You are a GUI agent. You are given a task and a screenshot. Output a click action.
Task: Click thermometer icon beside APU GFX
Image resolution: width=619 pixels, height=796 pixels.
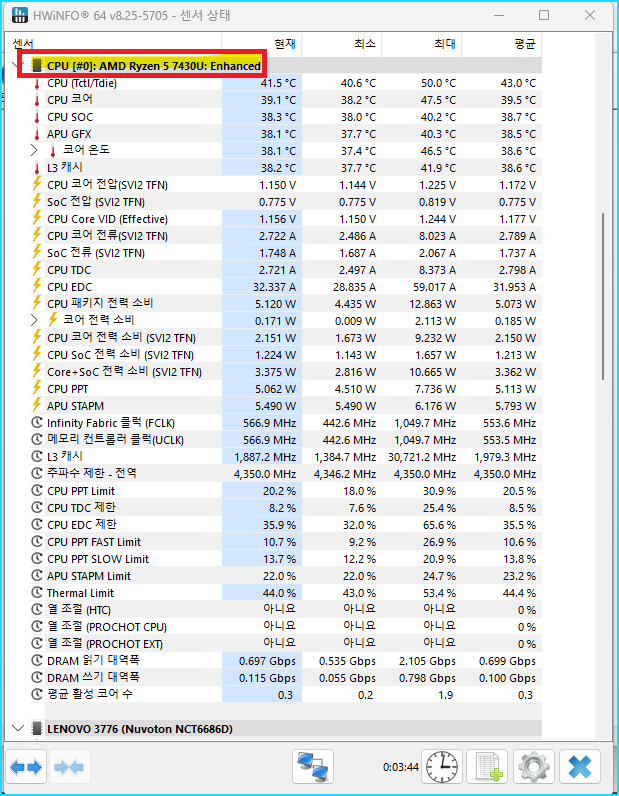coord(37,134)
